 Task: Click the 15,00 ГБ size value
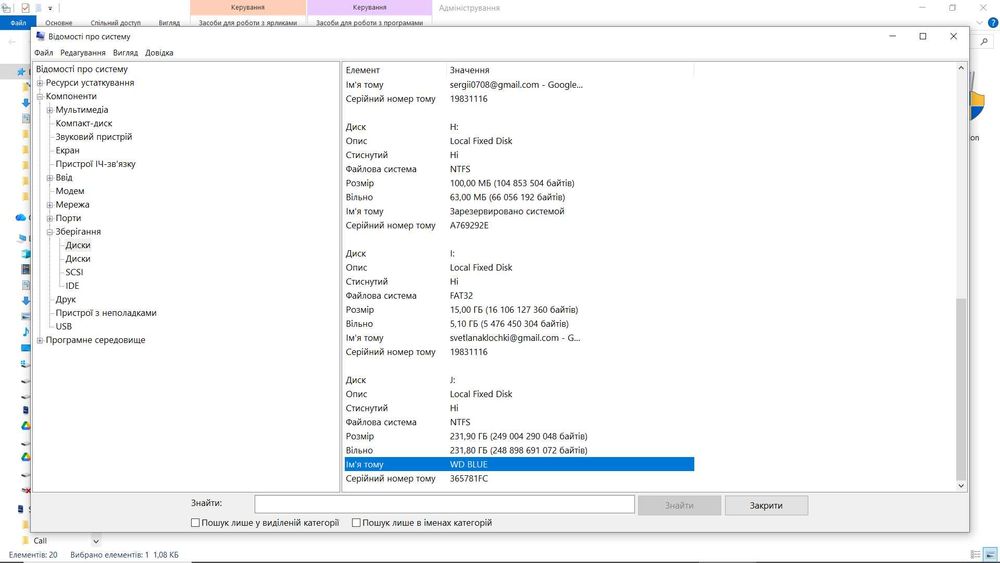514,310
